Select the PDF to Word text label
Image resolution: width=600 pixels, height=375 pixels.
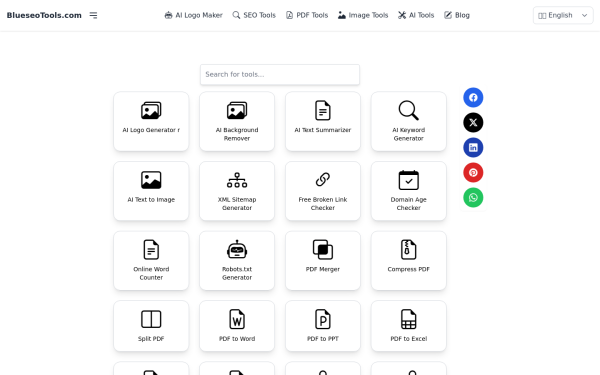(237, 339)
